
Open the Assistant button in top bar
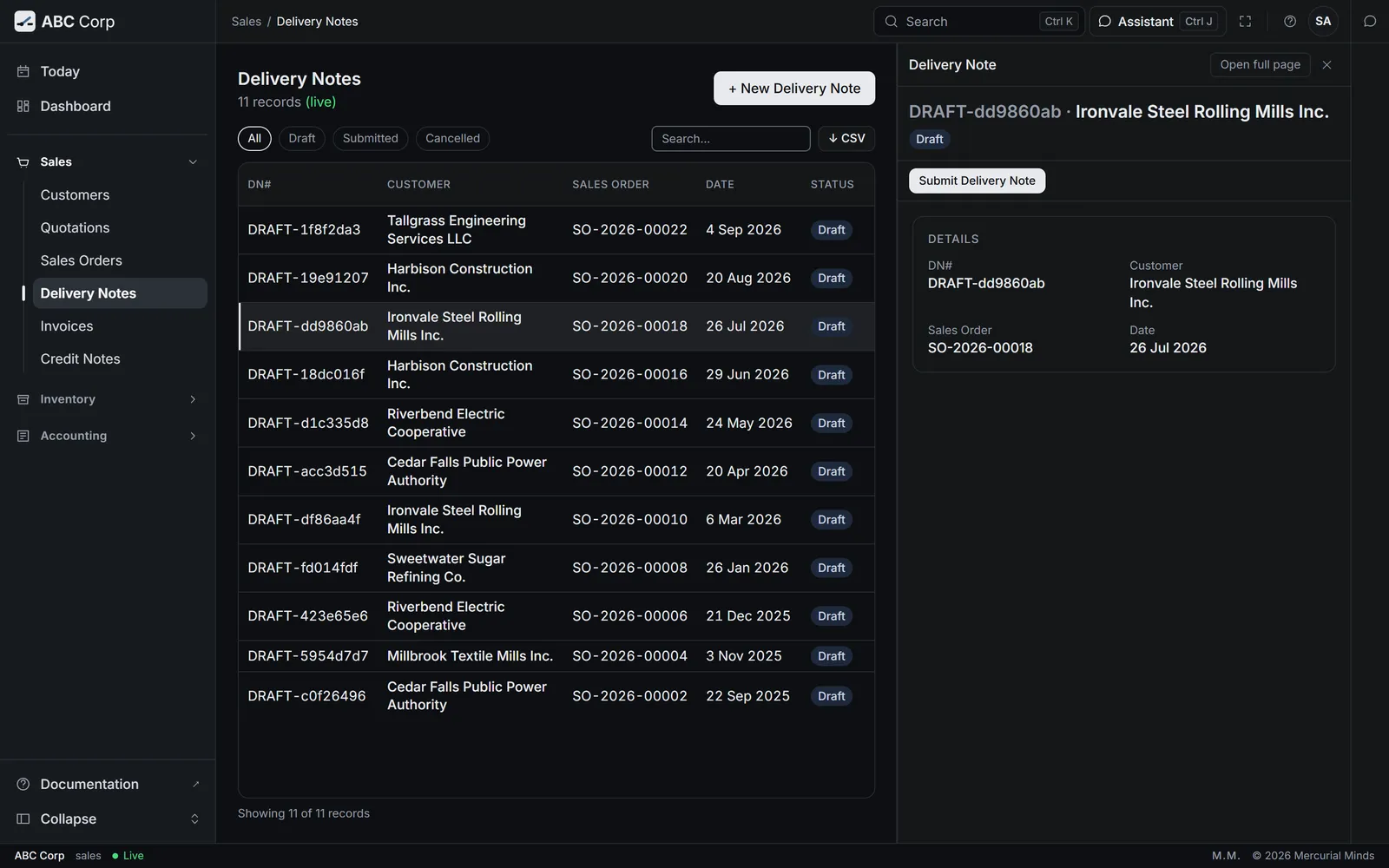pos(1157,22)
